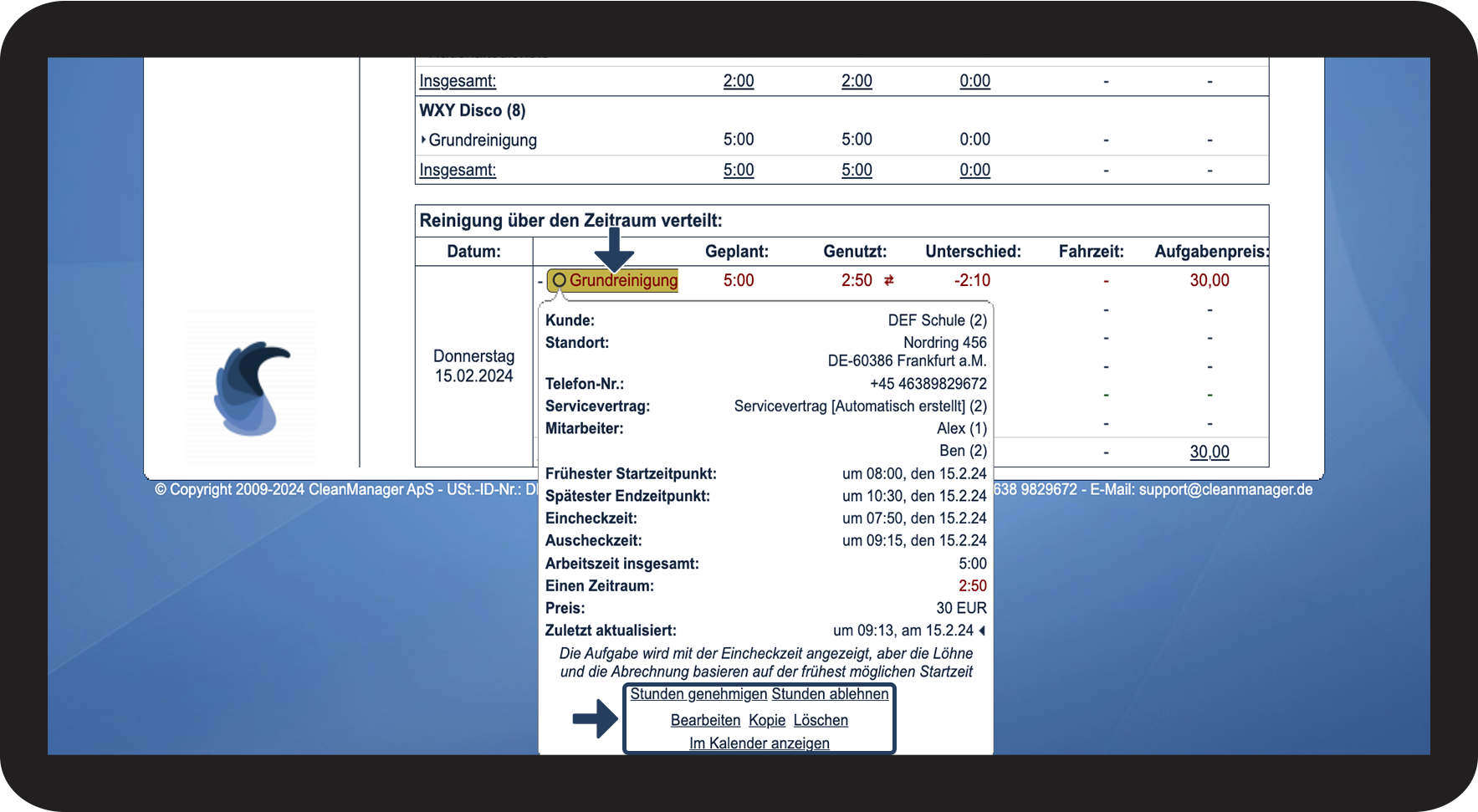Click the Donnerstag 15.02.2024 date cell

click(x=473, y=366)
